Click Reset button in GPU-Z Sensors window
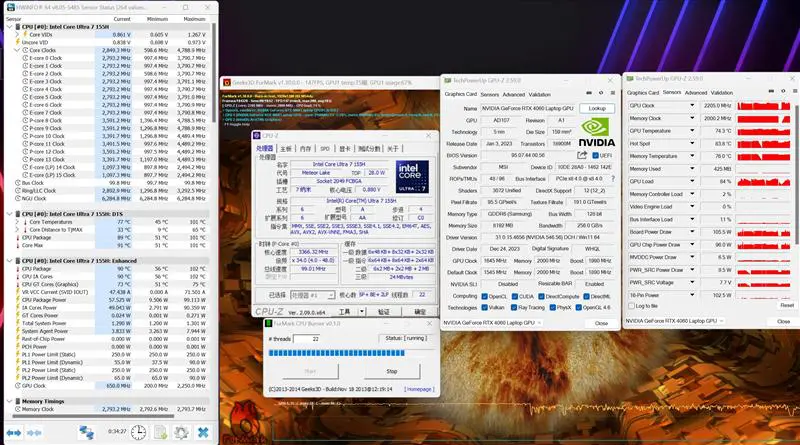The height and width of the screenshot is (445, 800). 787,305
